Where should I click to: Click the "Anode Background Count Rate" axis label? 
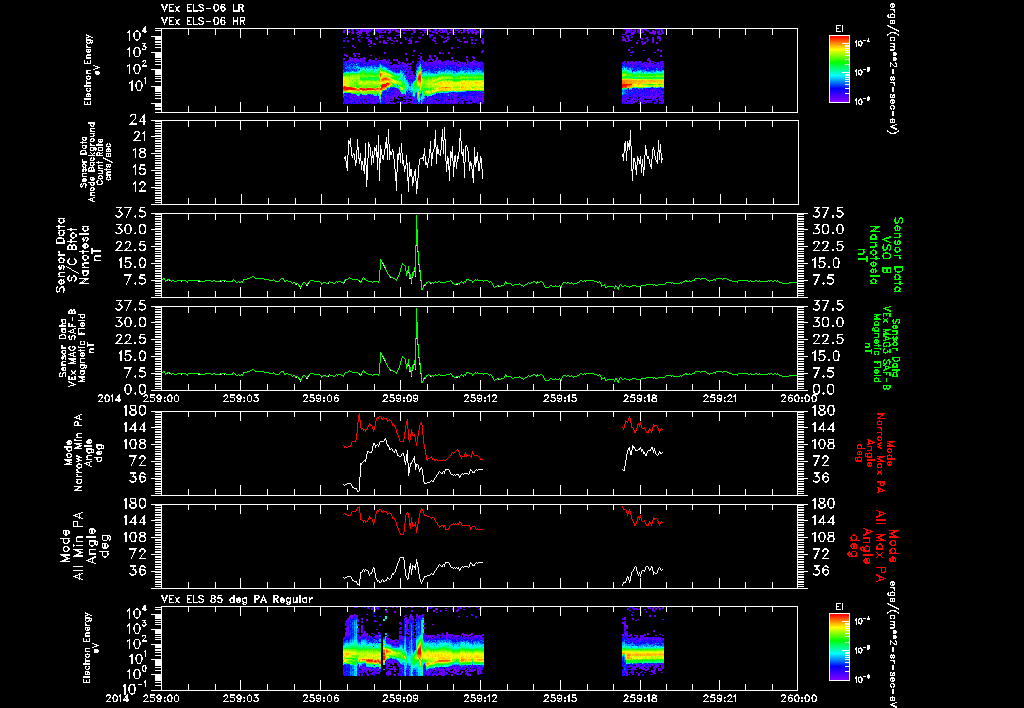click(x=96, y=162)
